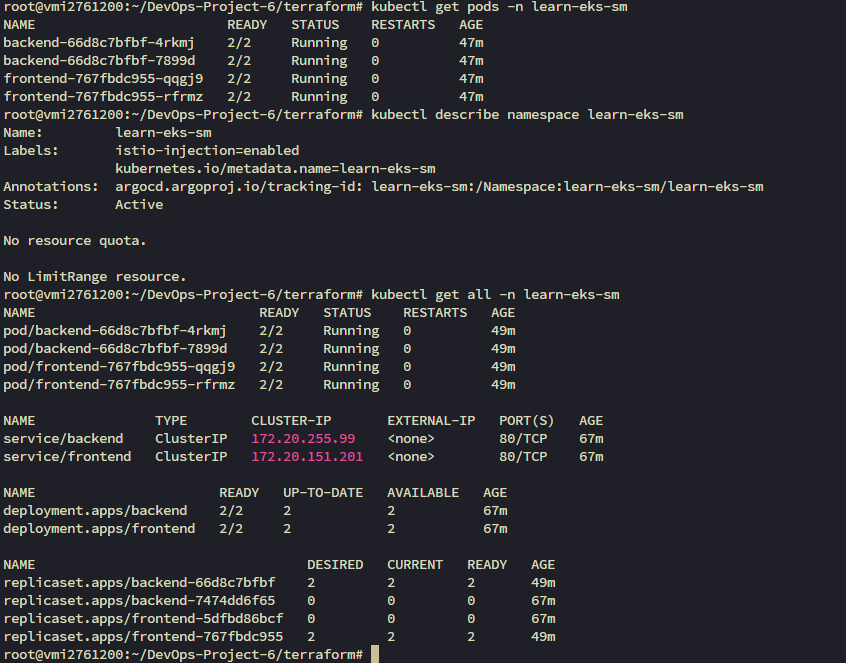The height and width of the screenshot is (663, 846).
Task: Select Running status of frontend-767fbdc955-rfrmz
Action: (x=318, y=96)
